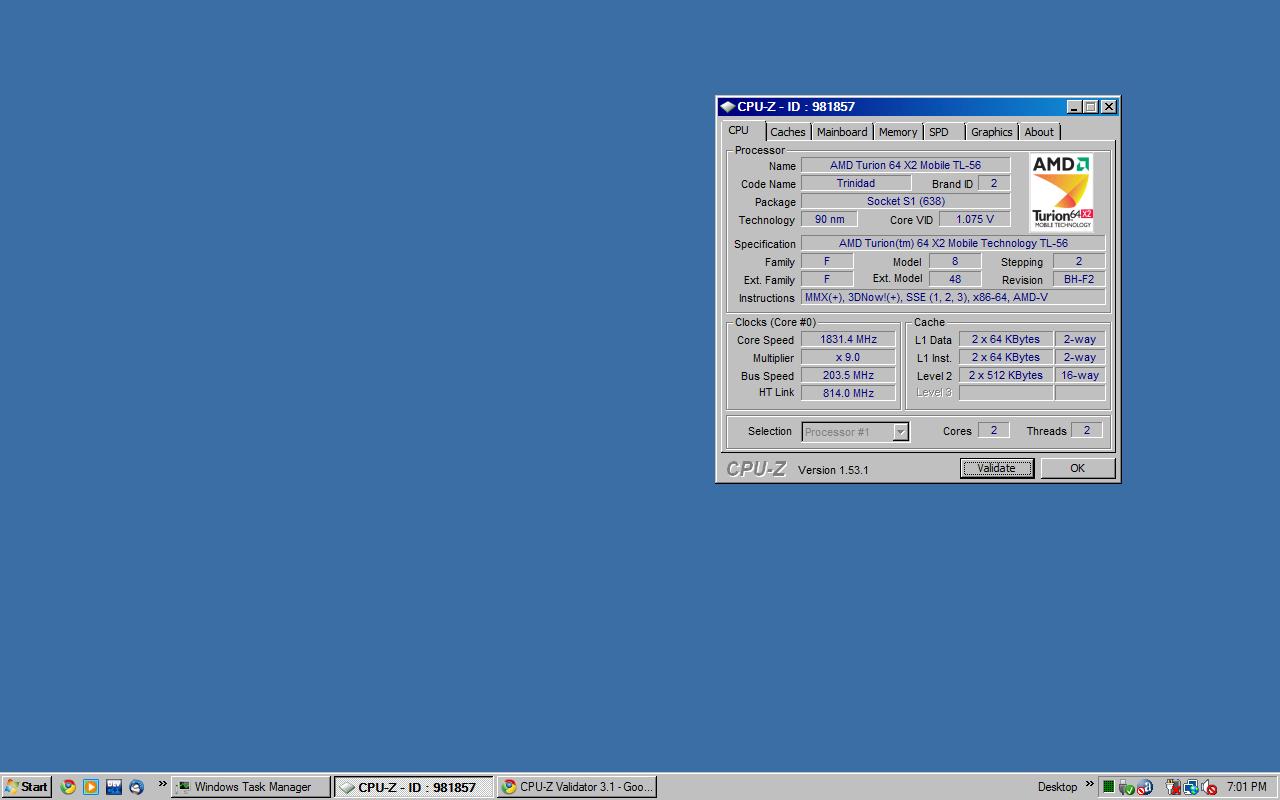Click the Instructions field listing MMX(+)
1280x800 pixels.
coord(953,297)
